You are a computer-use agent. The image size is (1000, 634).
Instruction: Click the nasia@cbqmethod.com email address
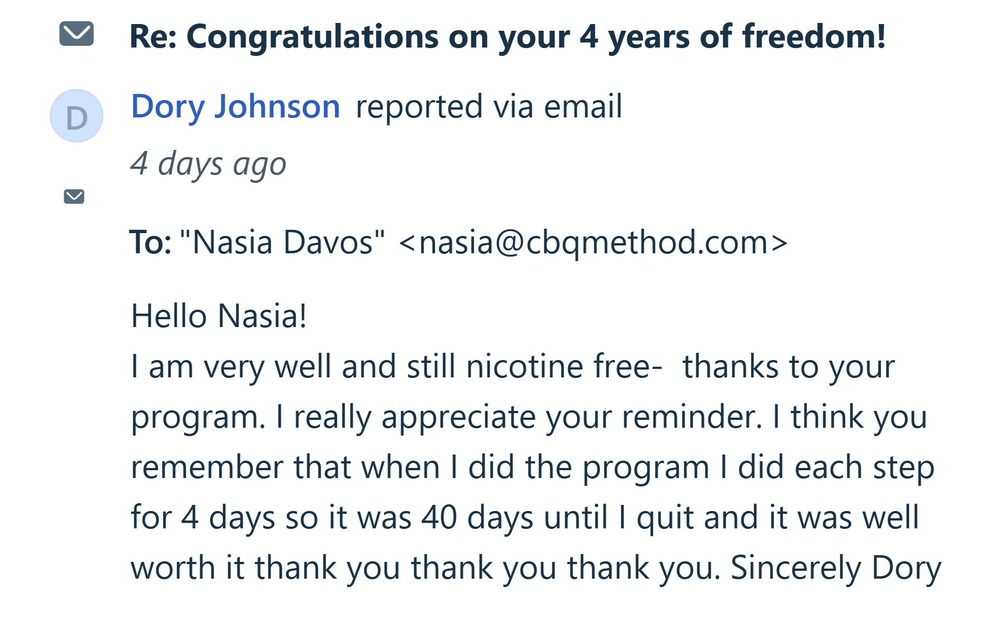(x=593, y=242)
